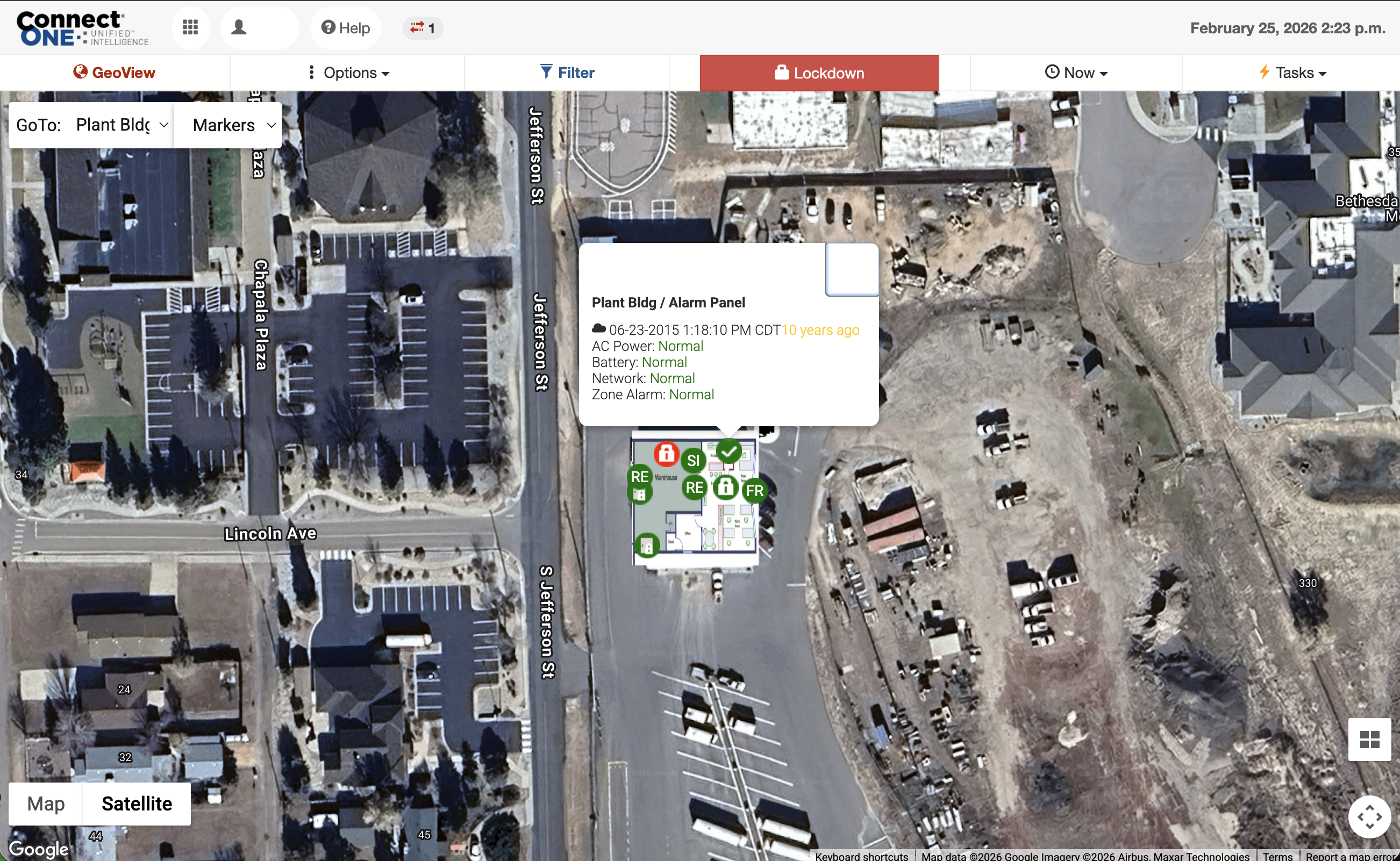Open the apps grid icon in the header
The height and width of the screenshot is (861, 1400).
coord(190,27)
